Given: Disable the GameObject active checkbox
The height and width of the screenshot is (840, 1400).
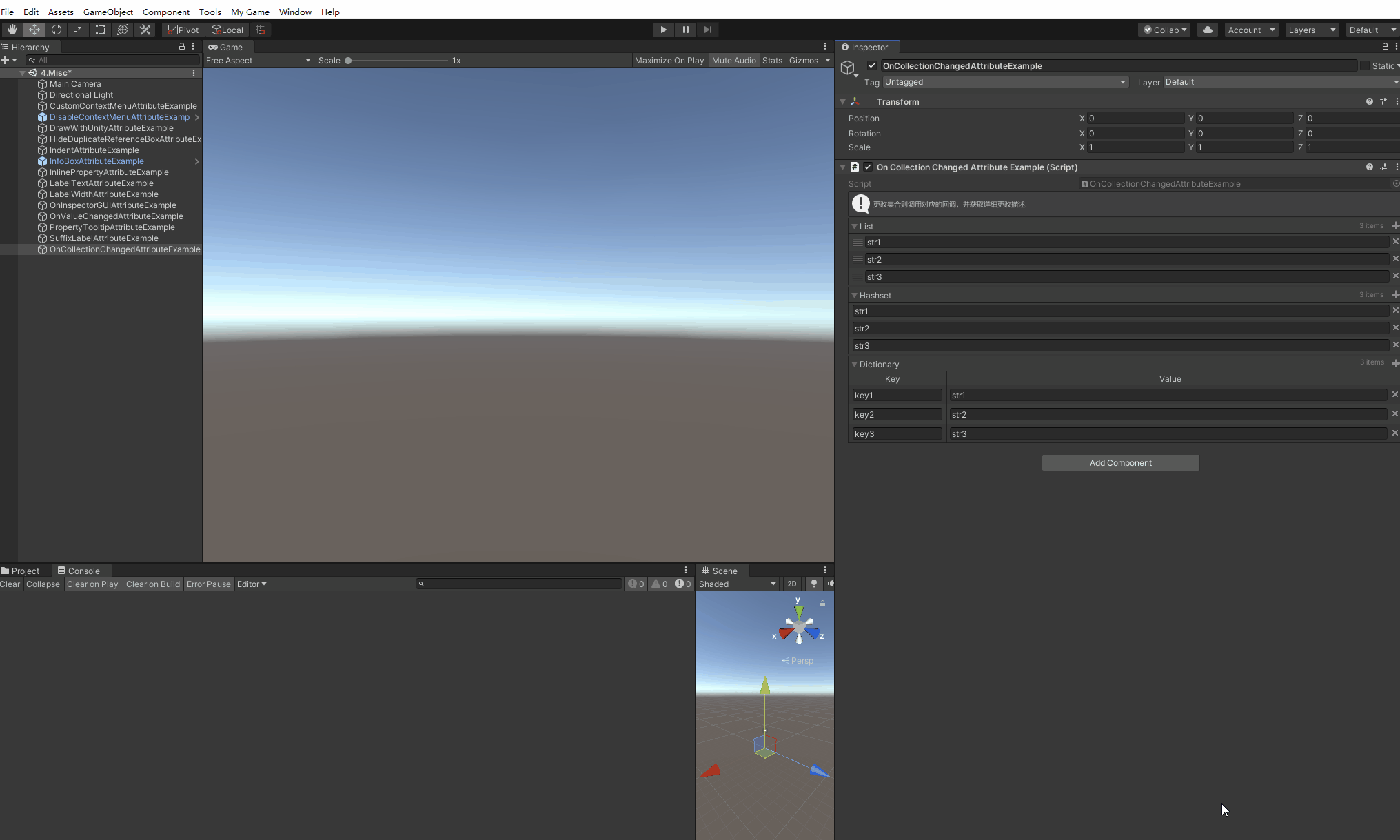Looking at the screenshot, I should tap(872, 65).
